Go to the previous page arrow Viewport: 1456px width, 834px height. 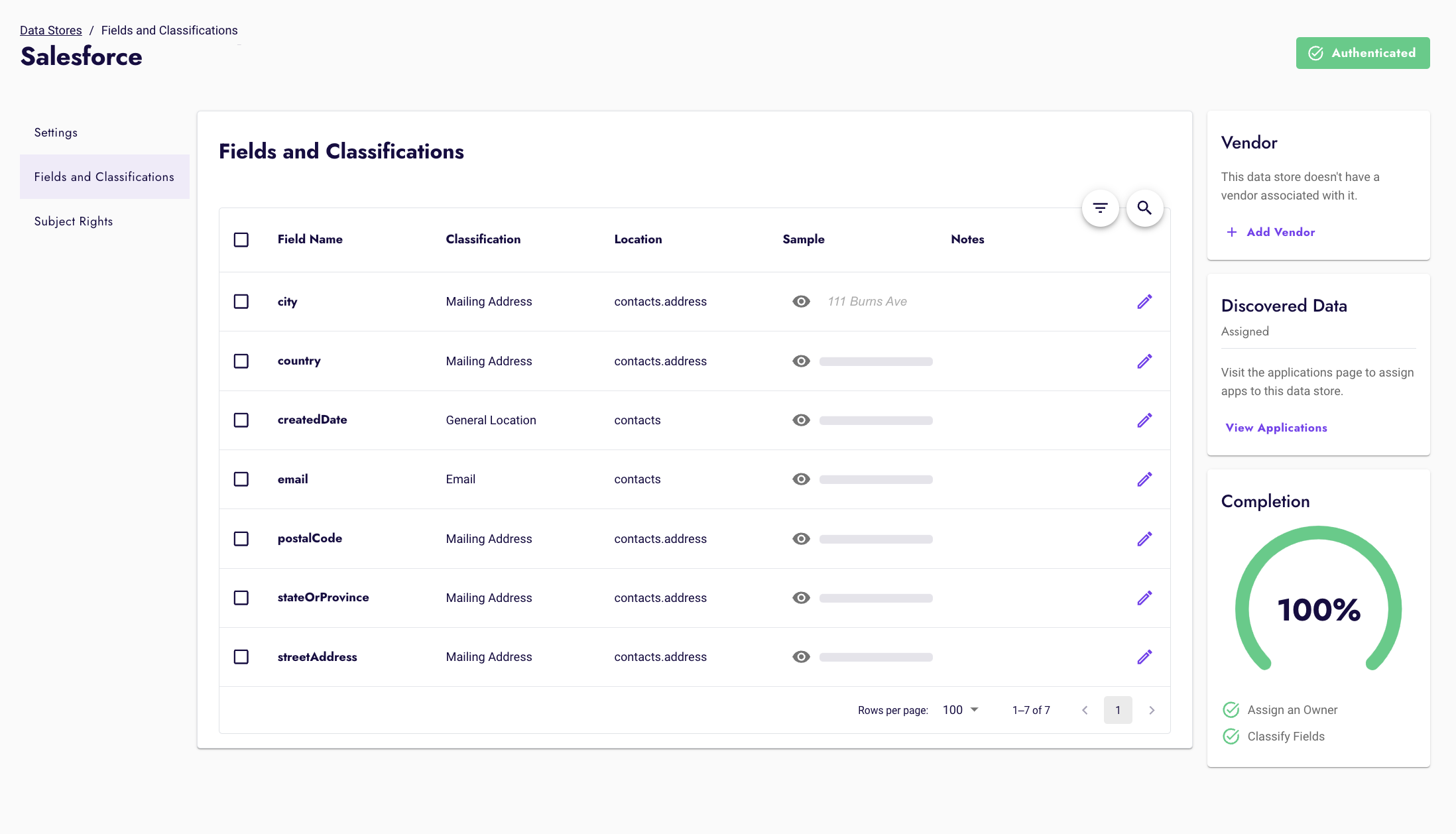[1085, 710]
